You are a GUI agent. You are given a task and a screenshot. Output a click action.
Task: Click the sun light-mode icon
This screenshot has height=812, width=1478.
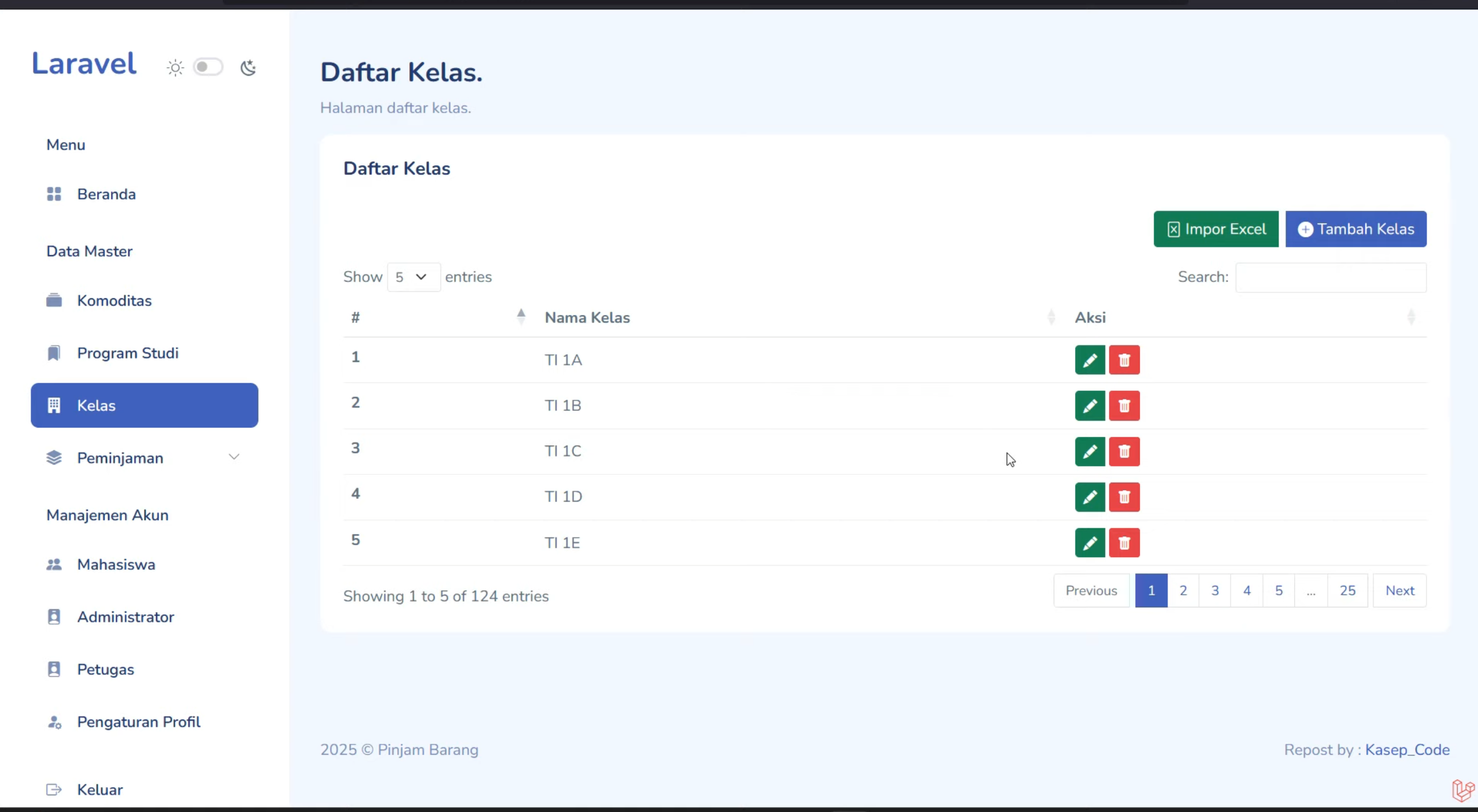click(175, 68)
